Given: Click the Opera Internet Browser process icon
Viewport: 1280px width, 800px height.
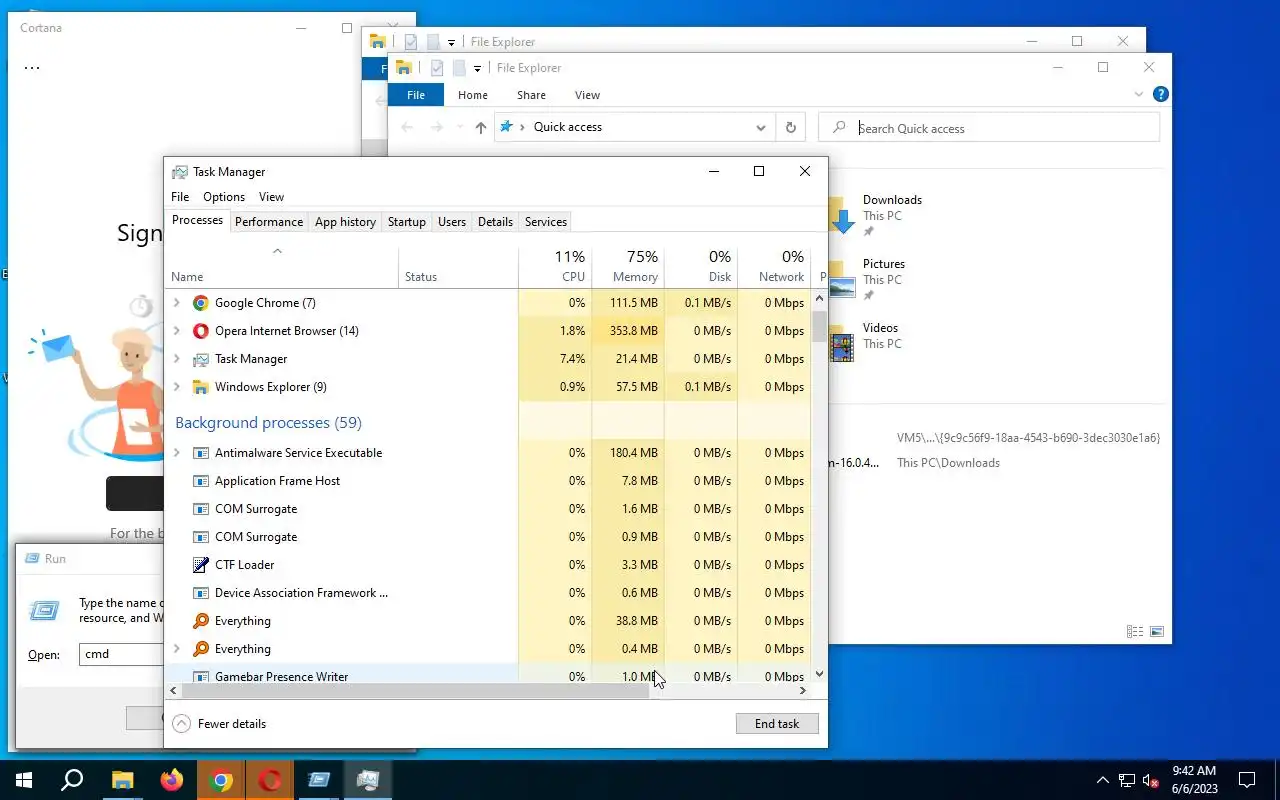Looking at the screenshot, I should tap(201, 331).
